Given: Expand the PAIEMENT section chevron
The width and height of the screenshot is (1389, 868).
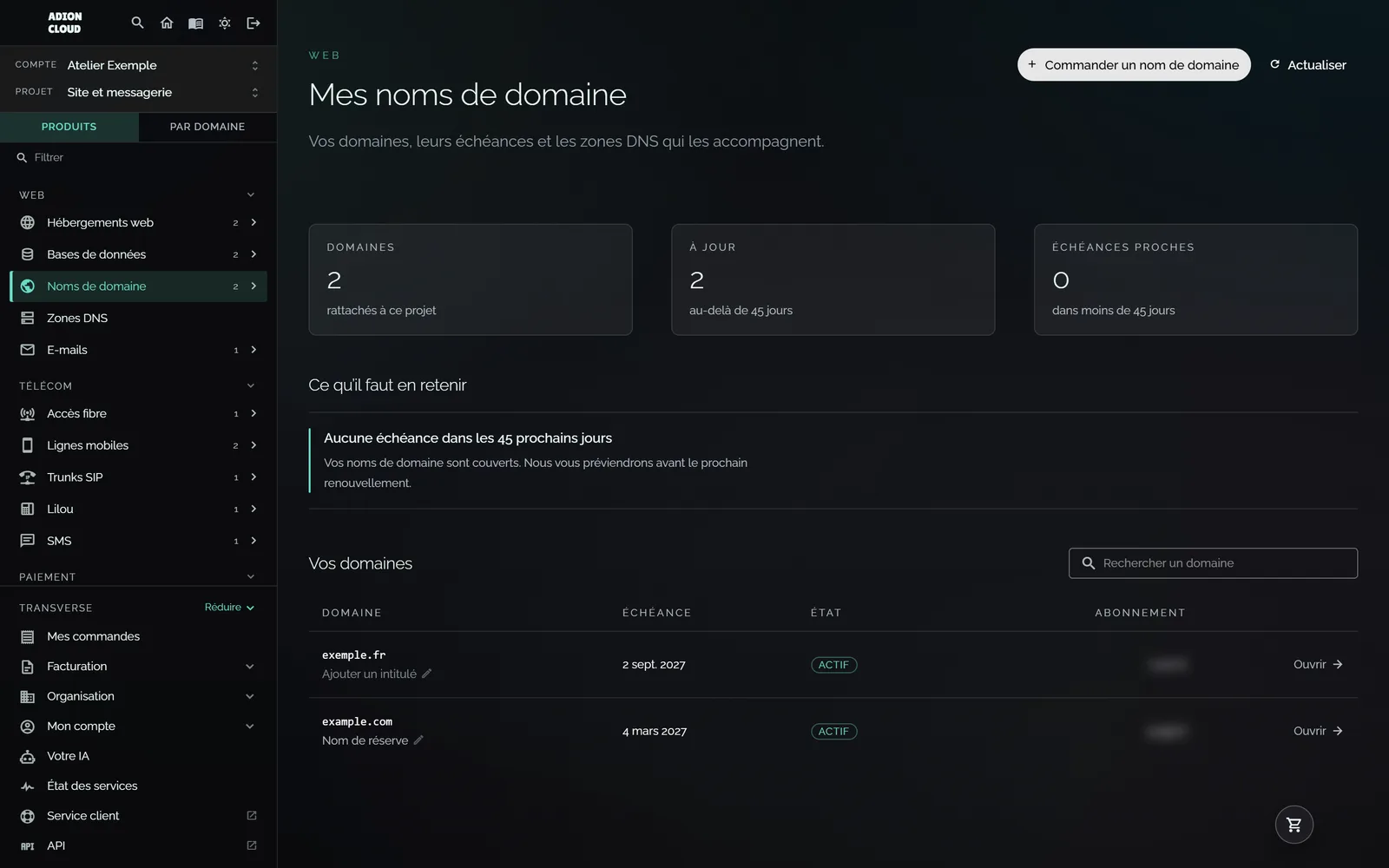Looking at the screenshot, I should 251,577.
